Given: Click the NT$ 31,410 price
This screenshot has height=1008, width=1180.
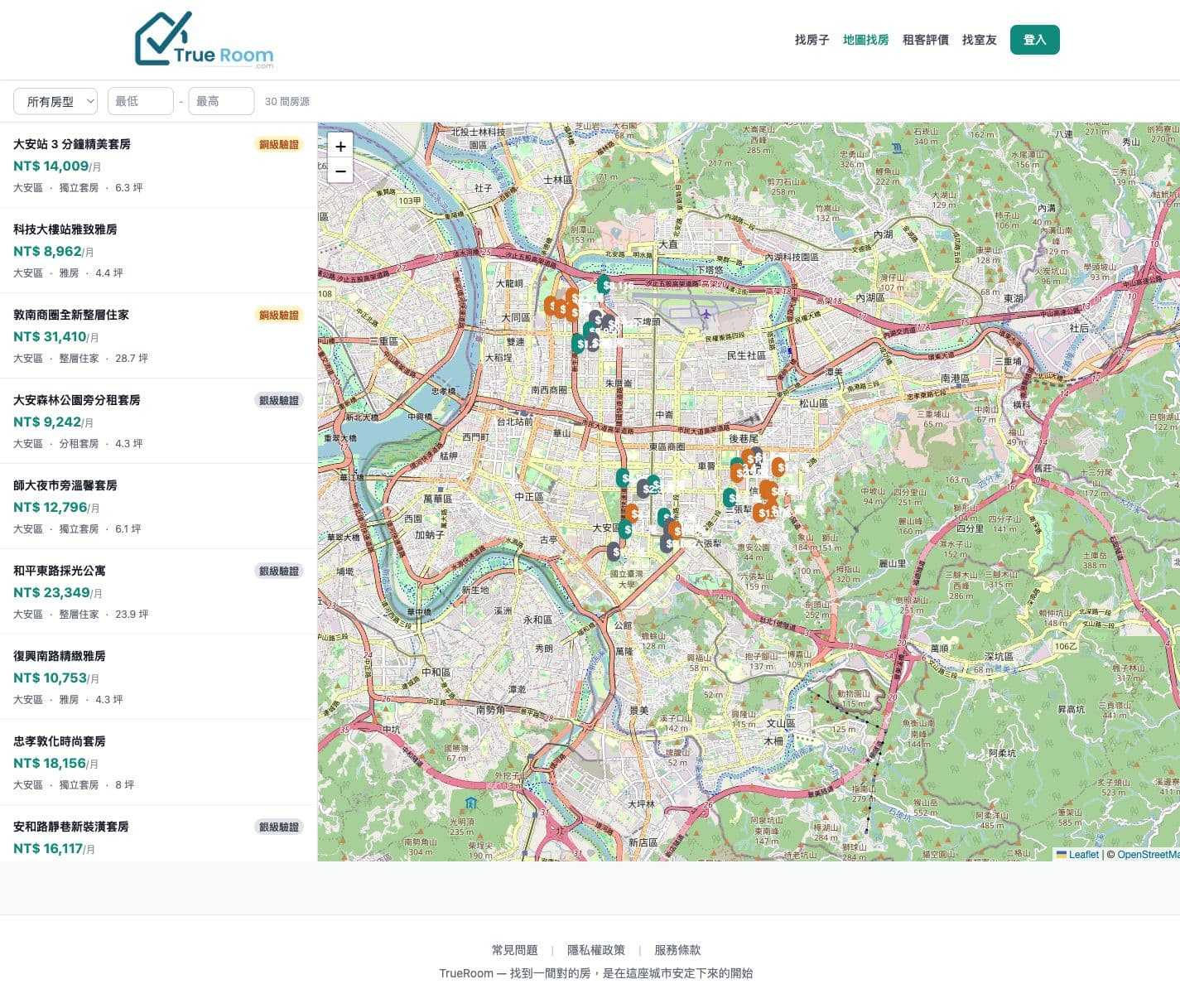Looking at the screenshot, I should click(x=50, y=336).
